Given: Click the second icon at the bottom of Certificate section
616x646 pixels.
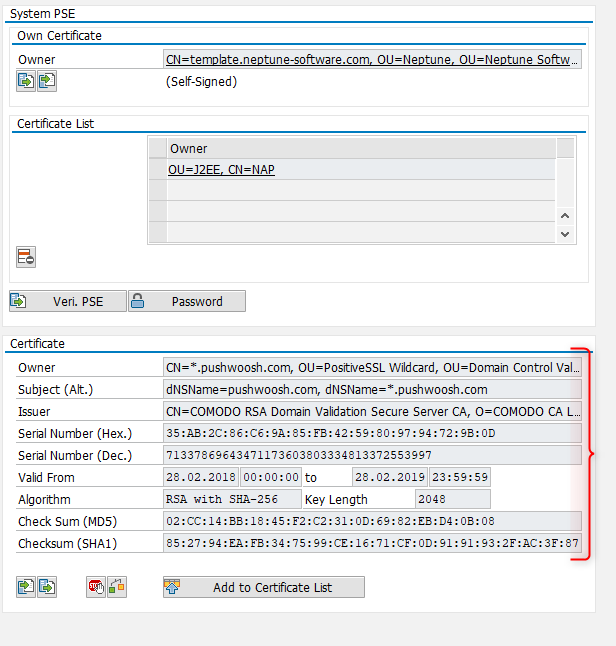Looking at the screenshot, I should point(46,587).
